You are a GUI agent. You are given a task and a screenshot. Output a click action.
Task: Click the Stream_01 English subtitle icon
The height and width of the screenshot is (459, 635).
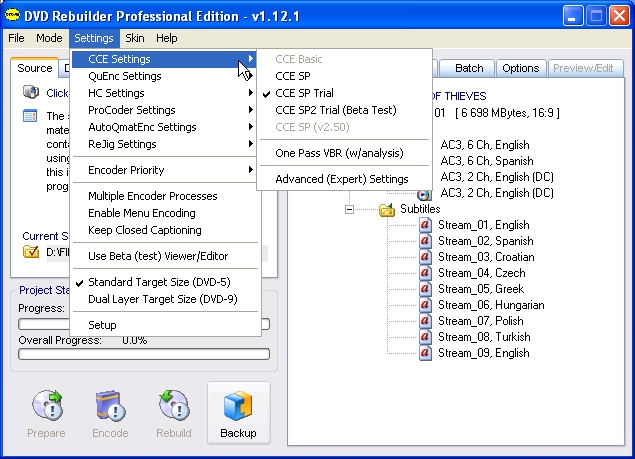[x=425, y=225]
